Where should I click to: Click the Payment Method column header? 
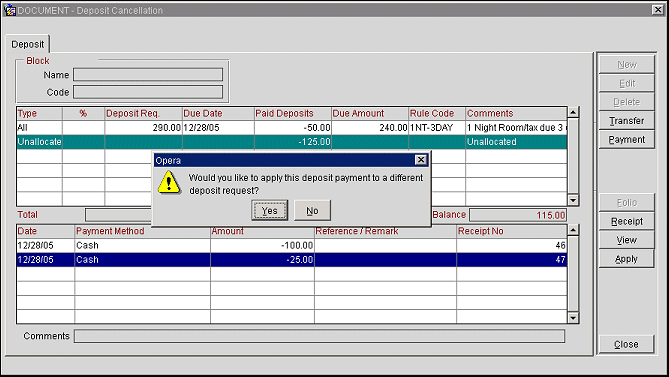point(143,231)
